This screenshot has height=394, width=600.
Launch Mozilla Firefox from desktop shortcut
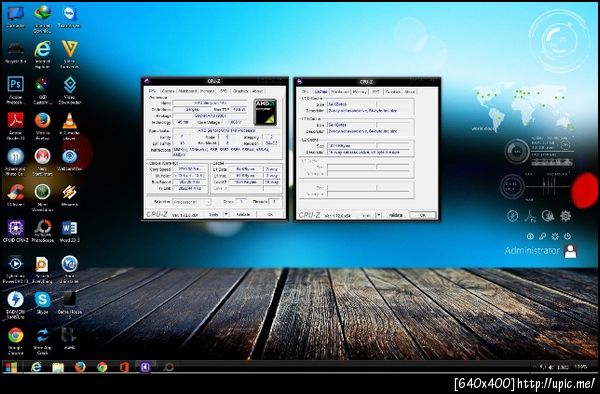42,126
